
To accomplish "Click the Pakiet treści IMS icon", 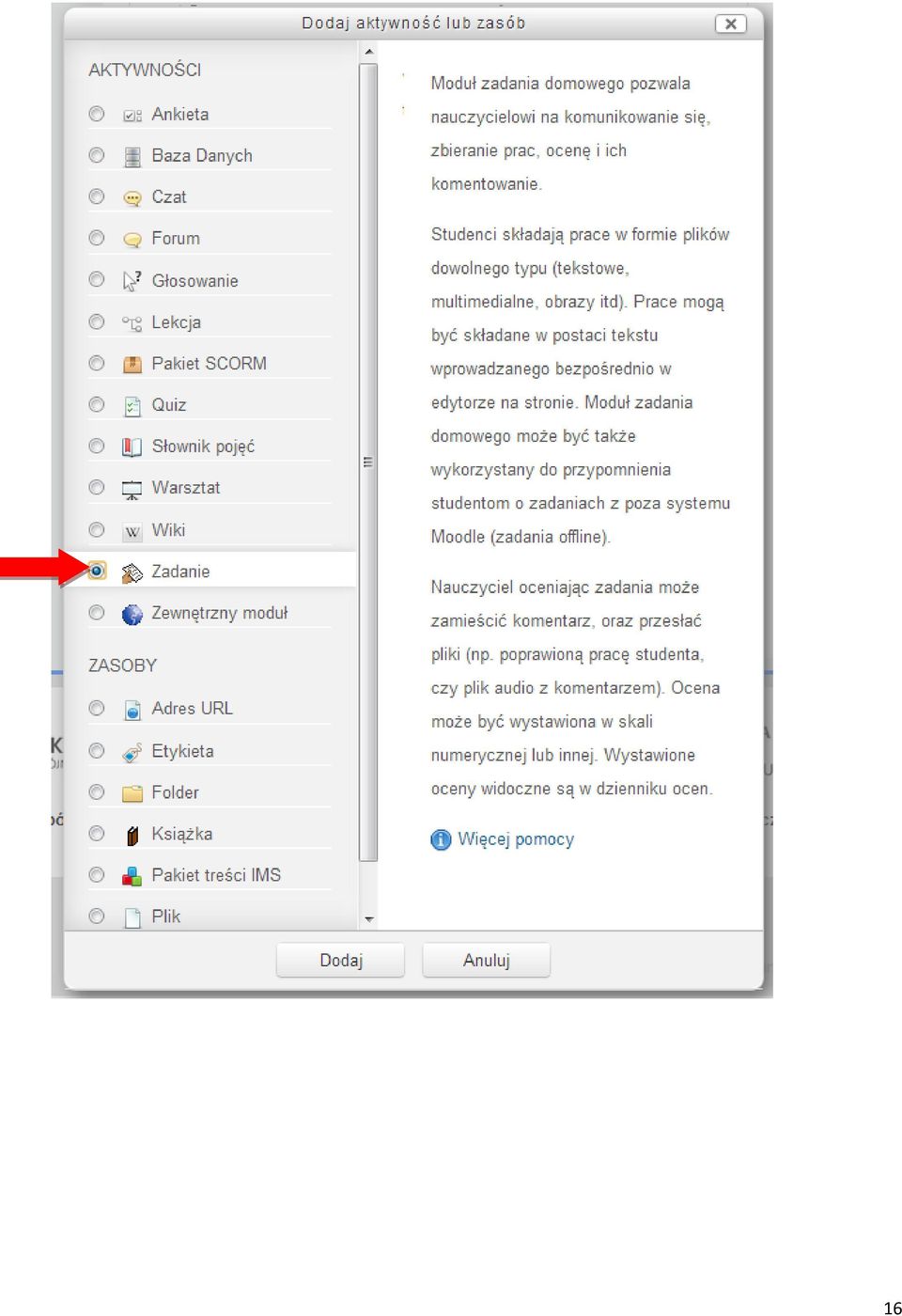I will [x=132, y=876].
